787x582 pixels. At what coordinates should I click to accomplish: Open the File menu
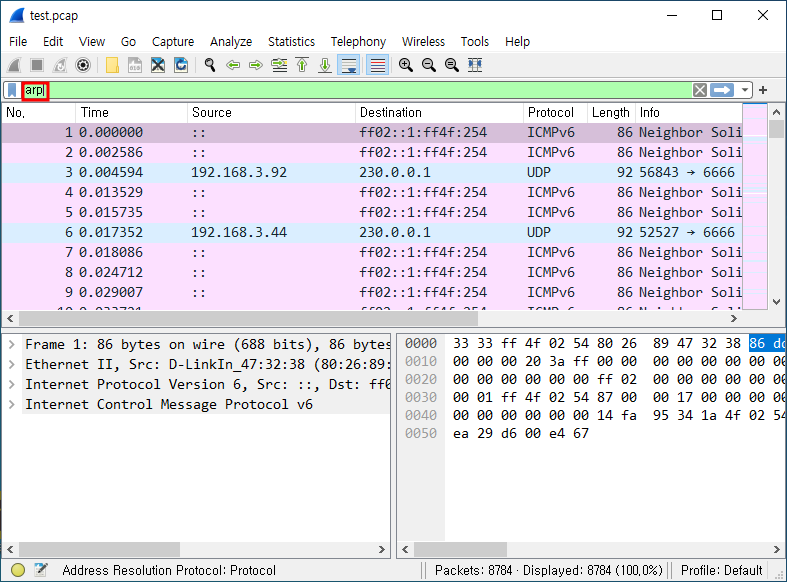pos(18,42)
